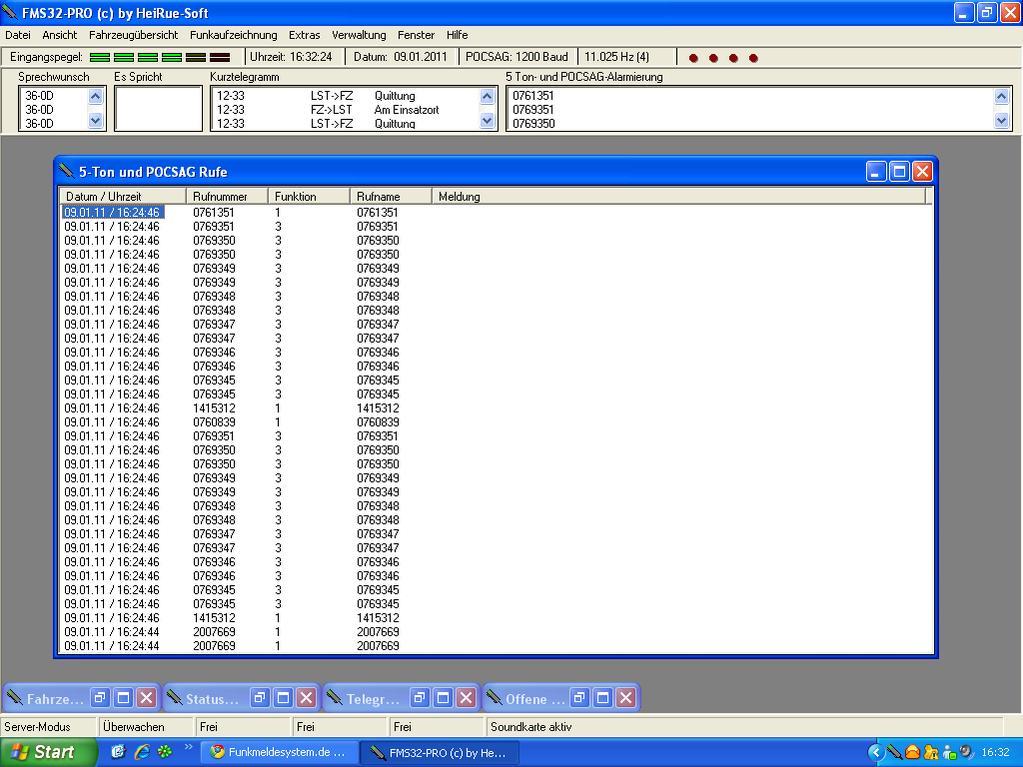
Task: Maximize the minimized Offene... window
Action: pos(602,698)
